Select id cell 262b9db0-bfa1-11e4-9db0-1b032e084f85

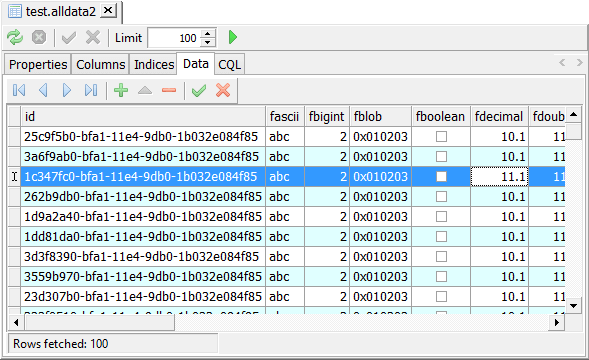[x=143, y=197]
